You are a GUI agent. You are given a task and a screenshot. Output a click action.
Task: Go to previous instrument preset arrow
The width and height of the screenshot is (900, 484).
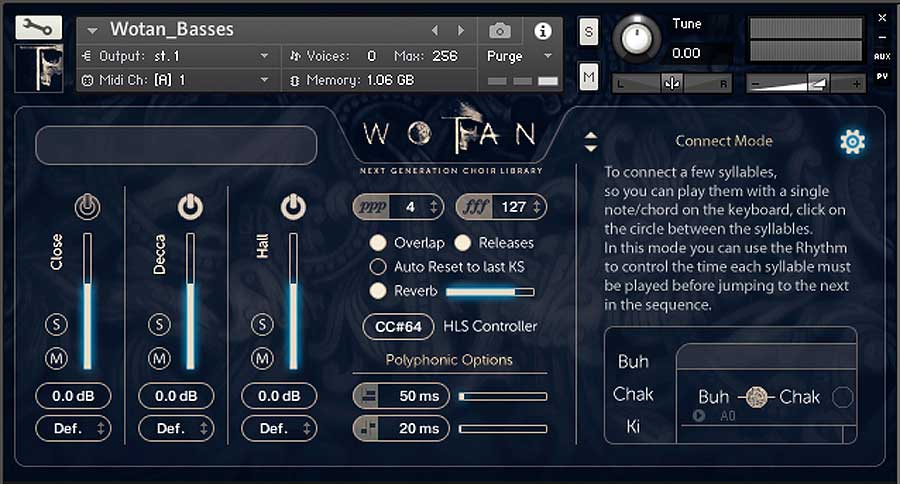click(x=435, y=30)
